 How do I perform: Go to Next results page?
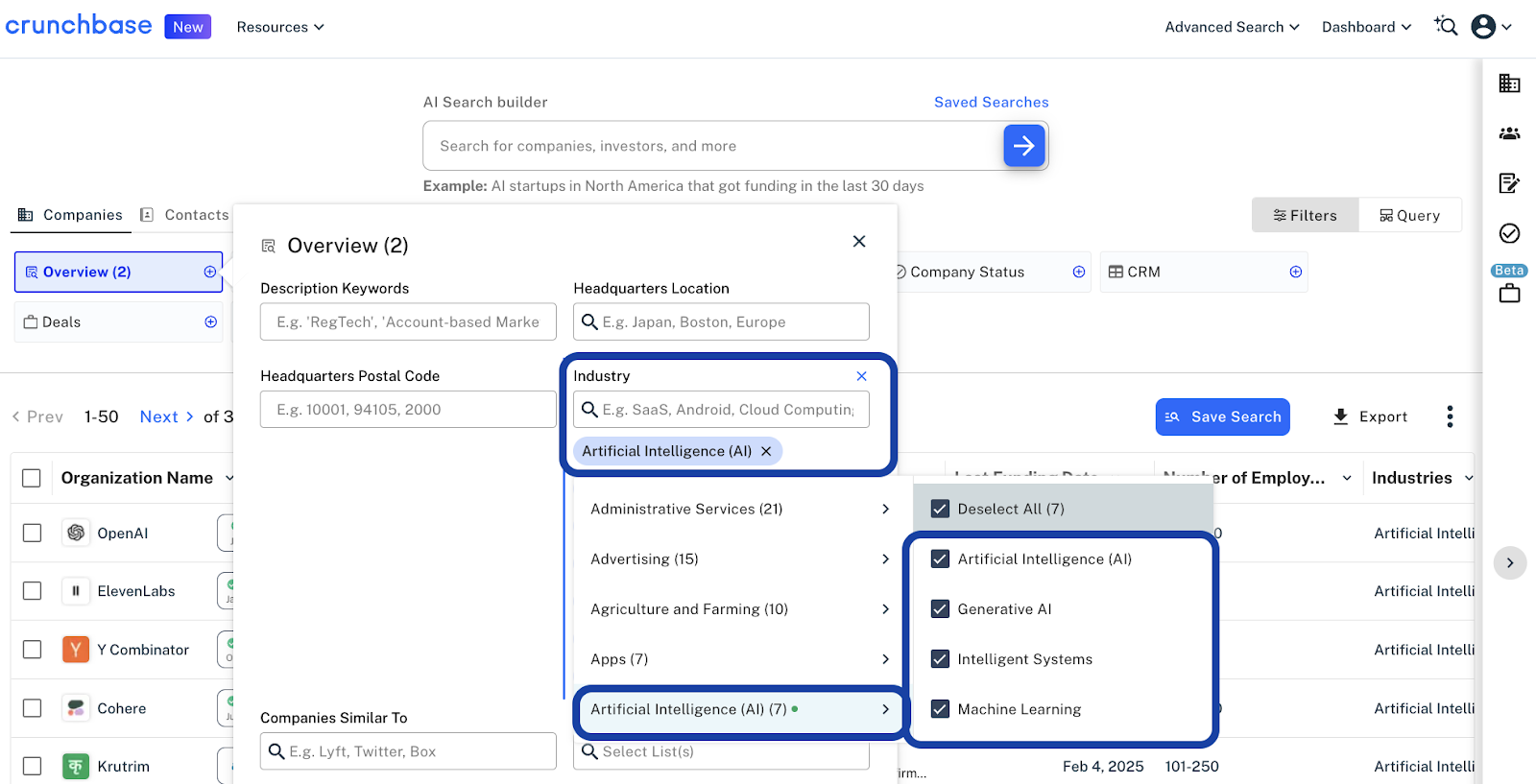click(x=167, y=416)
